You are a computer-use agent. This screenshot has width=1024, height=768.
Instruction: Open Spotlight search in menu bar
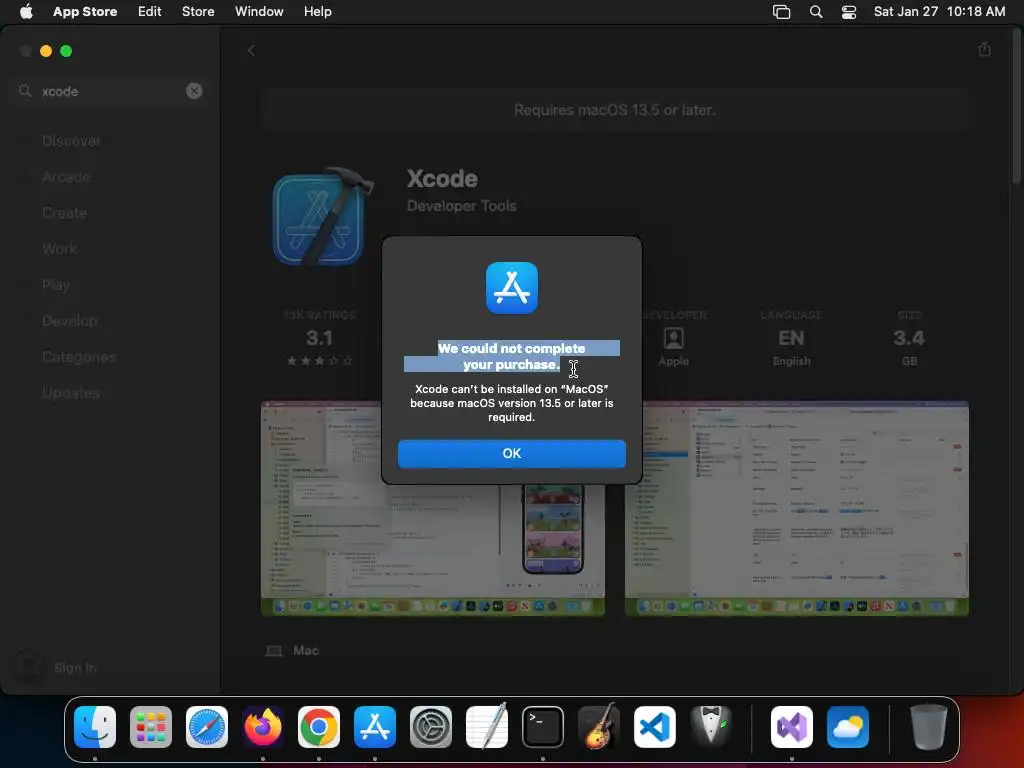pyautogui.click(x=816, y=11)
